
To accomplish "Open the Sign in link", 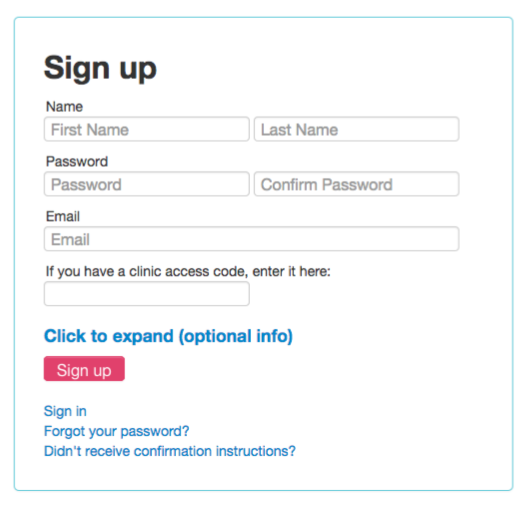I will pyautogui.click(x=65, y=411).
